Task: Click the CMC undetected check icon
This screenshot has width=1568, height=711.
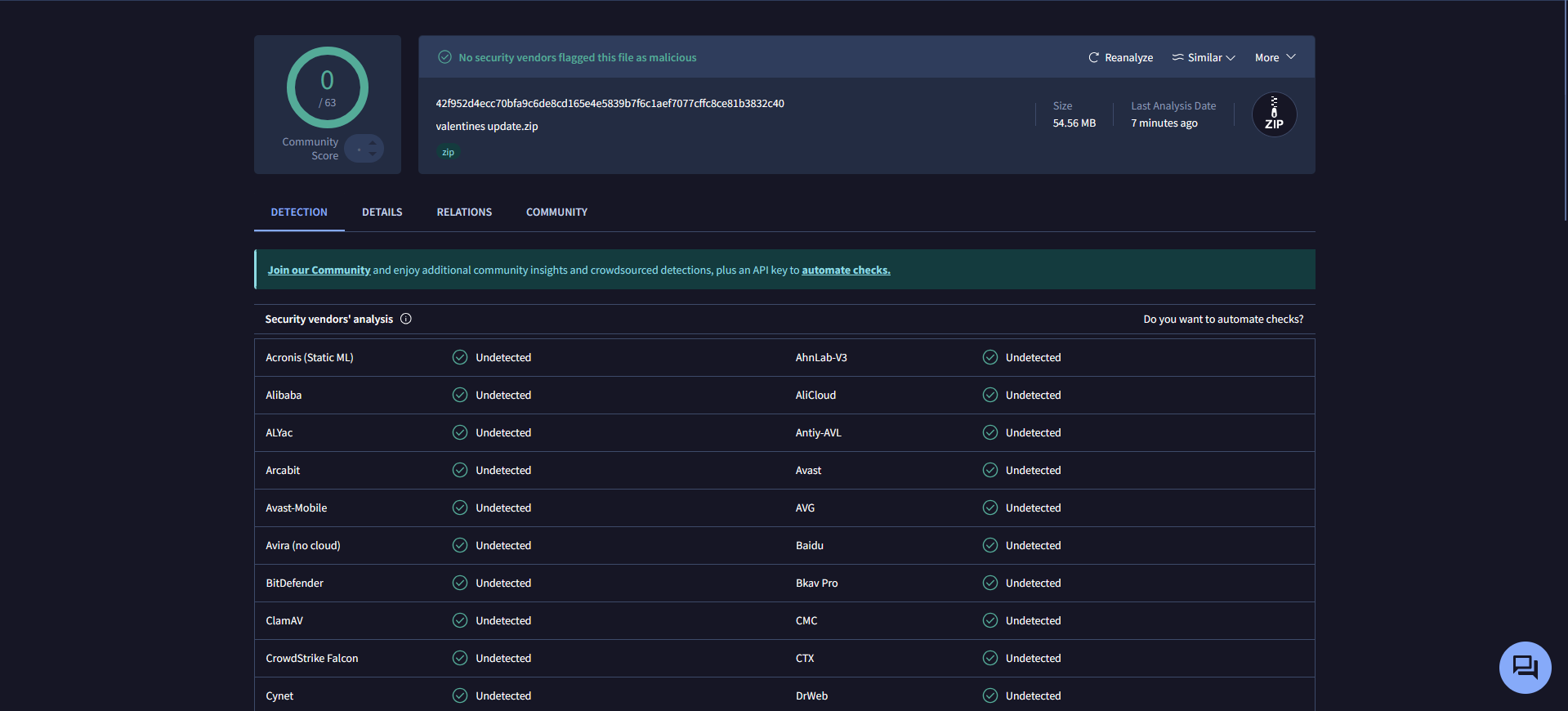Action: [x=990, y=620]
